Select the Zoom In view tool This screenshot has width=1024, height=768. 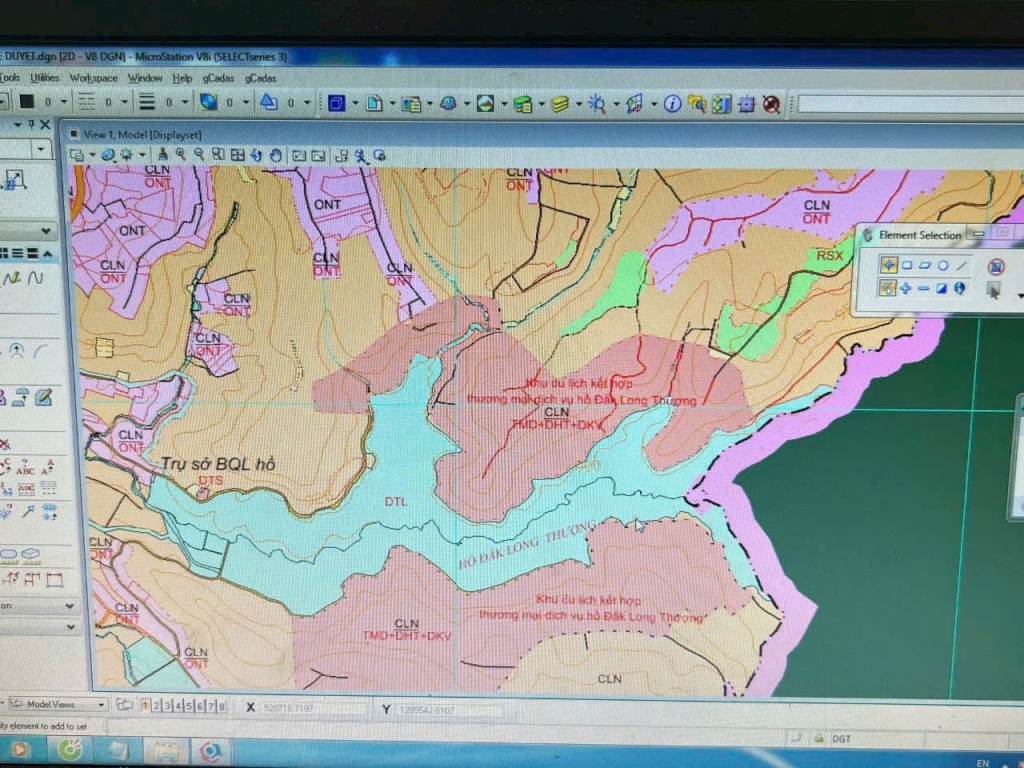[x=180, y=154]
